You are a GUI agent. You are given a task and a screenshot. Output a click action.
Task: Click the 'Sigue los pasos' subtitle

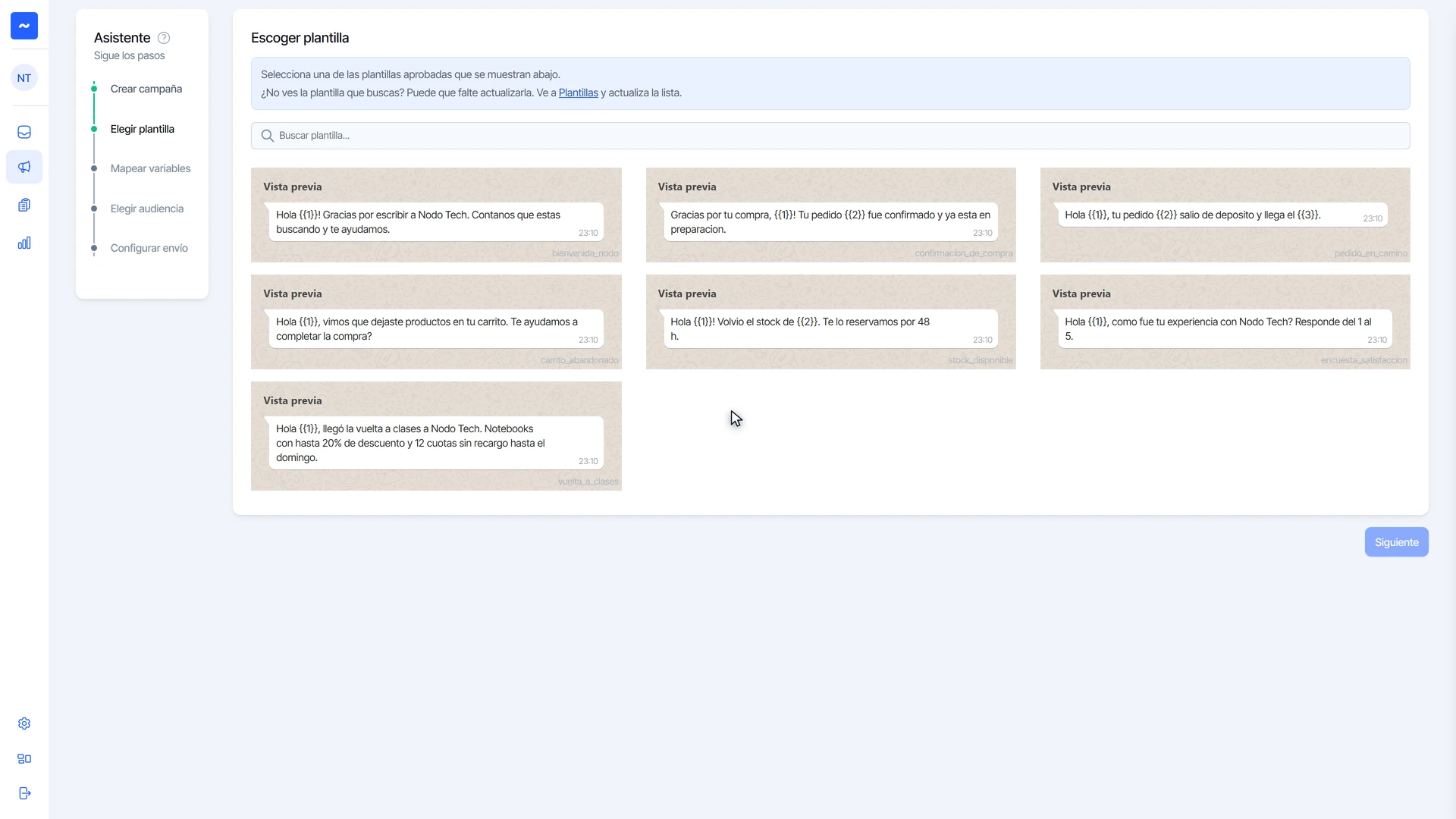coord(129,56)
